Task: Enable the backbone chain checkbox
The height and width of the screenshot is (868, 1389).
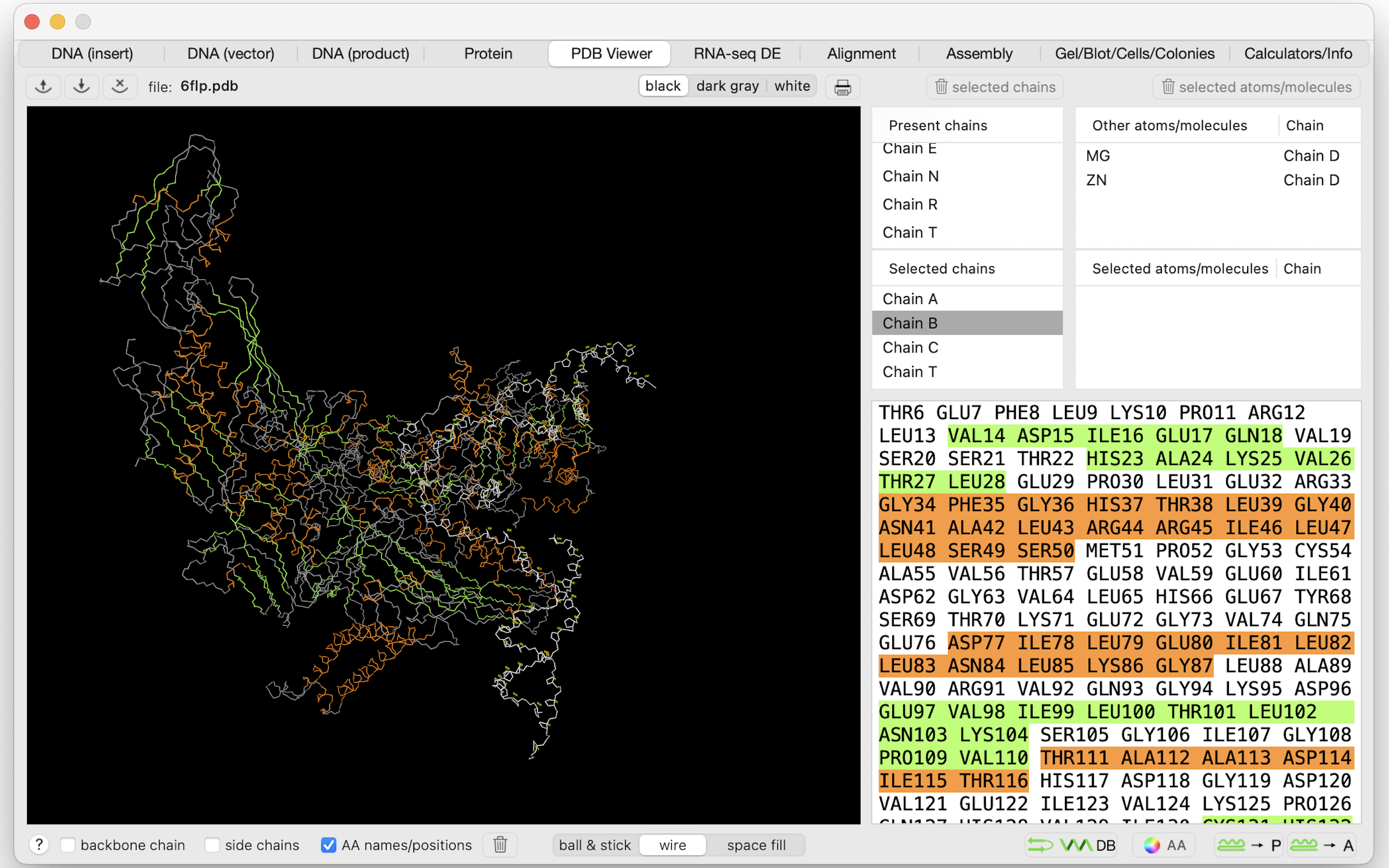Action: coord(68,845)
